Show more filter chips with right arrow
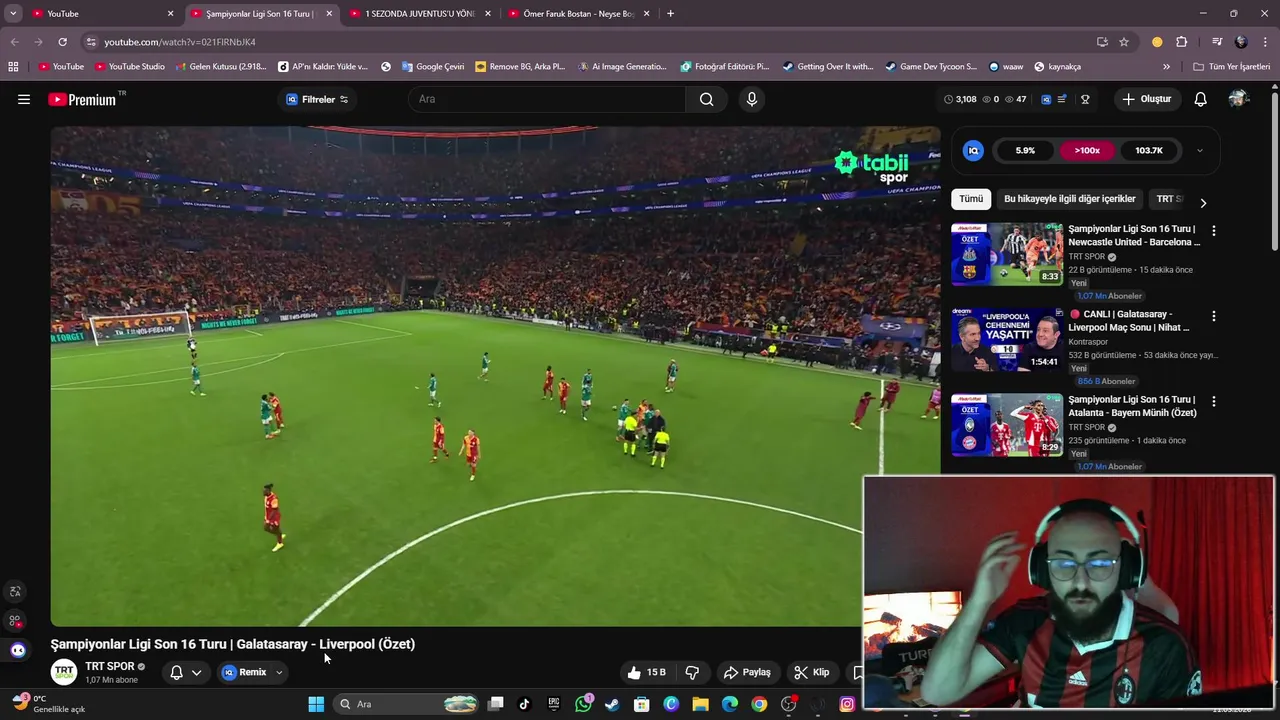Image resolution: width=1280 pixels, height=720 pixels. (x=1203, y=202)
